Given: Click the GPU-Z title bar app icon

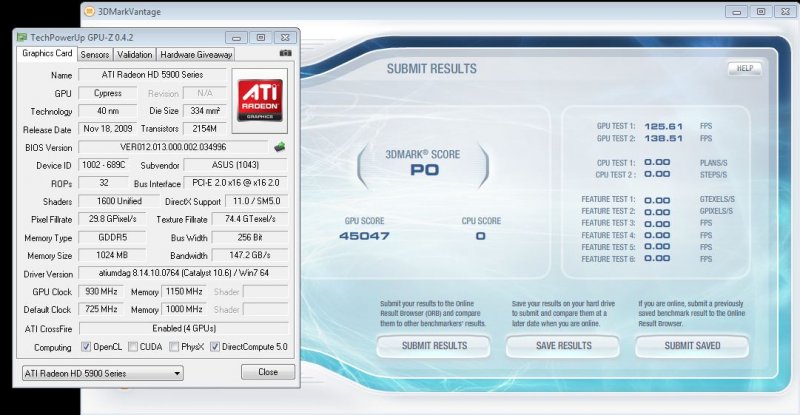Looking at the screenshot, I should [x=21, y=37].
